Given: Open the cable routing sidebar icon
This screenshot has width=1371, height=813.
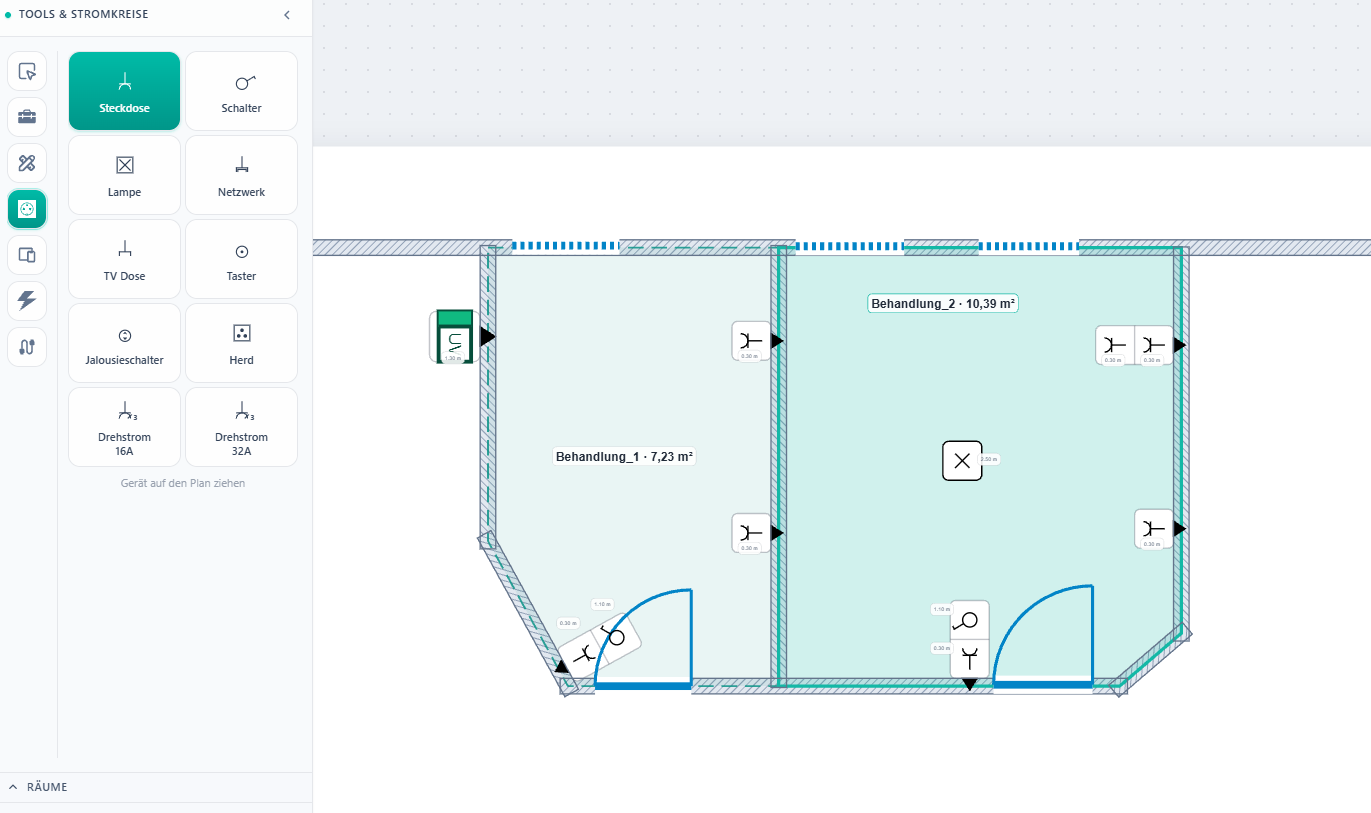Looking at the screenshot, I should tap(27, 347).
